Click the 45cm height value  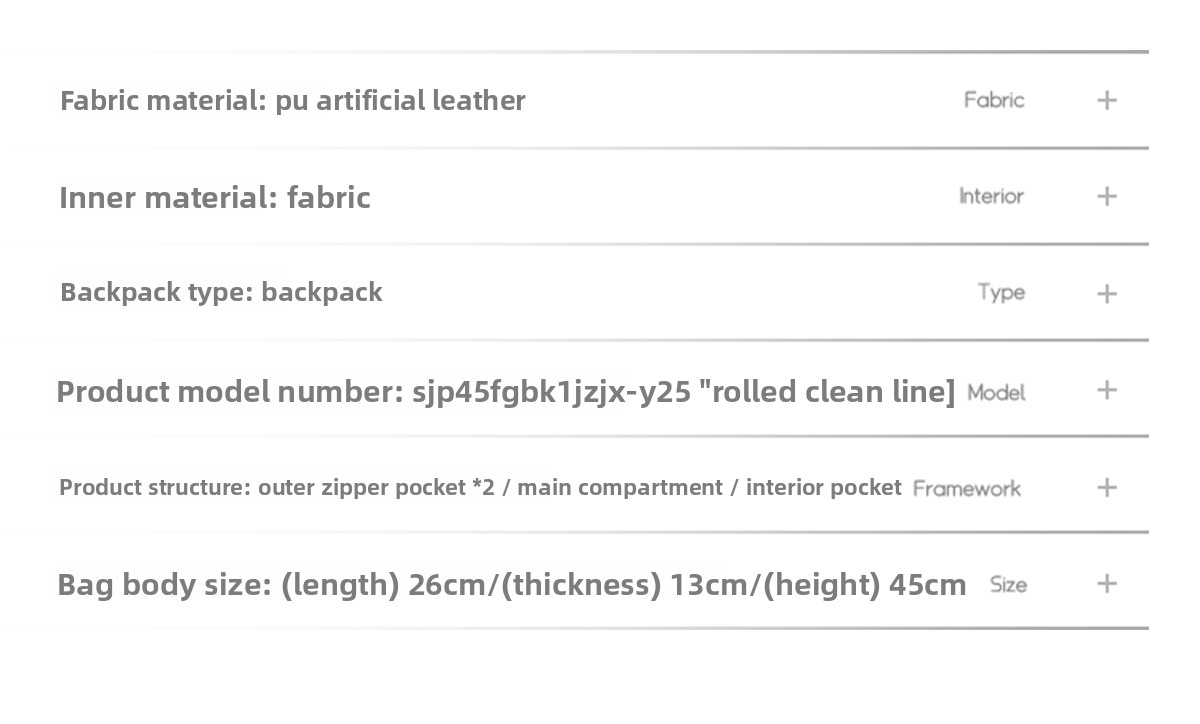(x=927, y=585)
